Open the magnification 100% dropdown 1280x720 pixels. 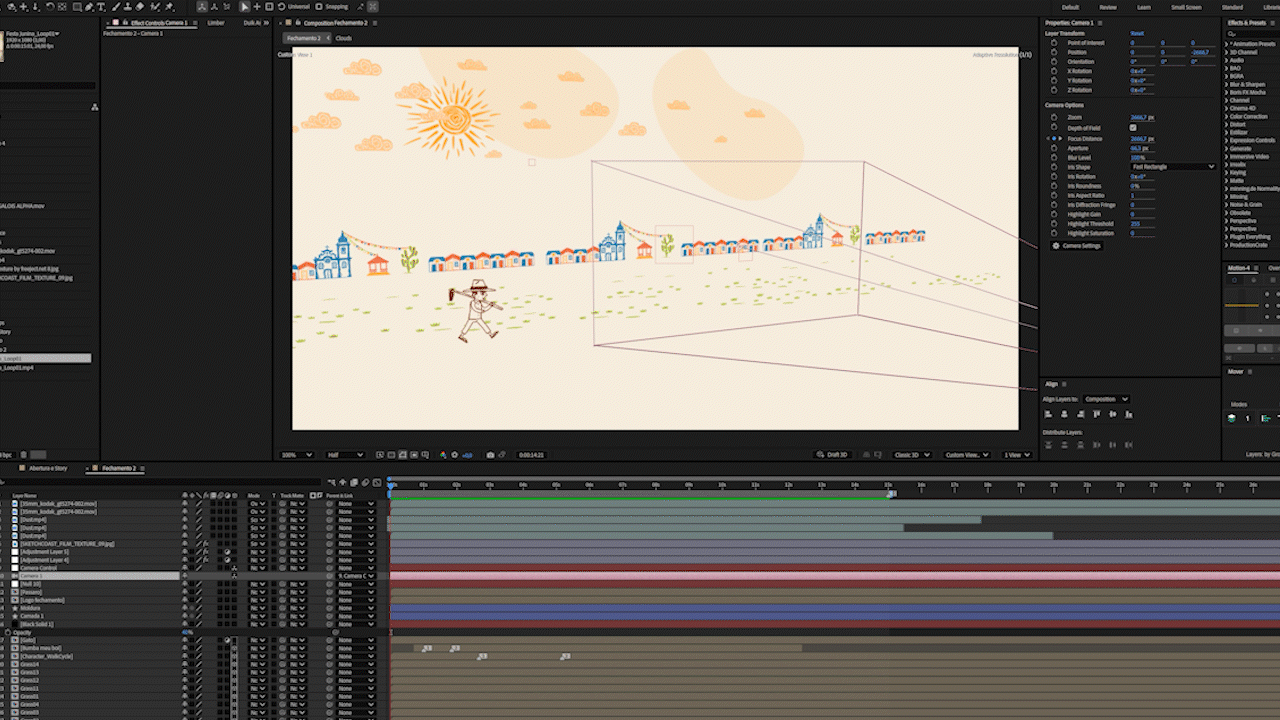point(297,454)
